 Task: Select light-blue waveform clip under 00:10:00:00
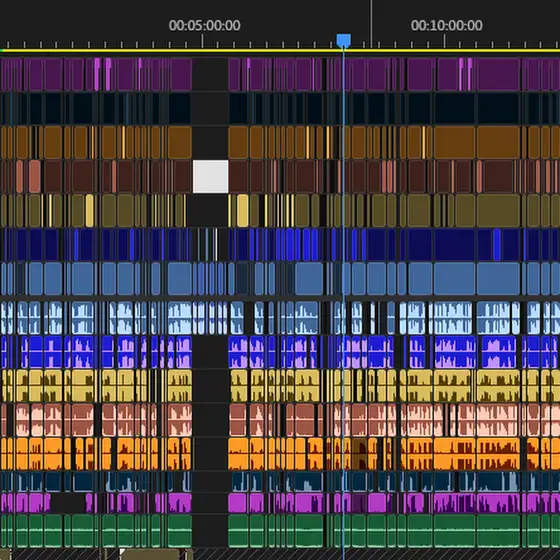[x=452, y=318]
